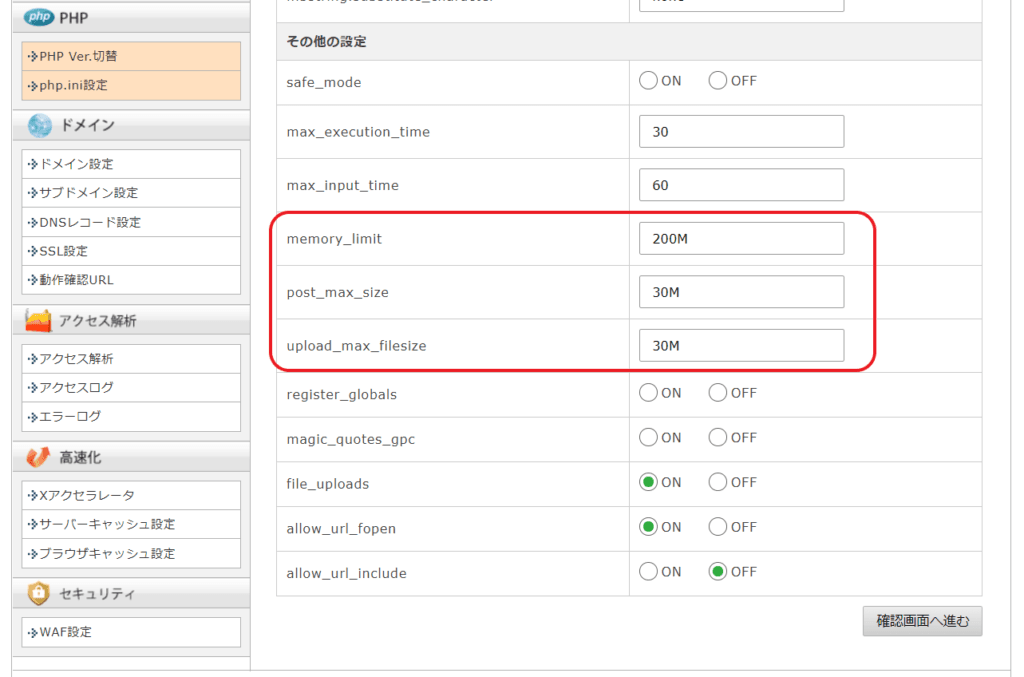Set safe_mode to OFF

pos(718,80)
